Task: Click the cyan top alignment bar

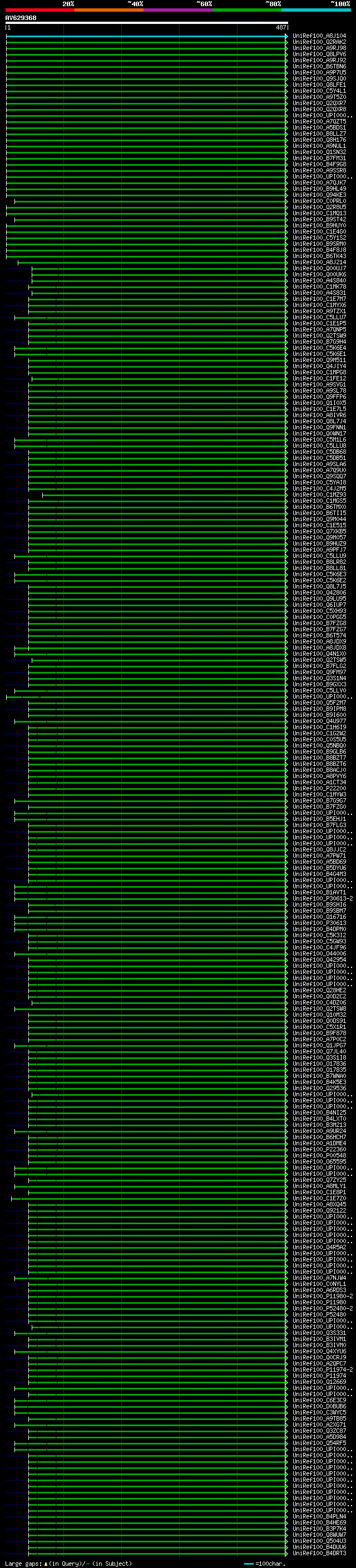Action: tap(146, 36)
